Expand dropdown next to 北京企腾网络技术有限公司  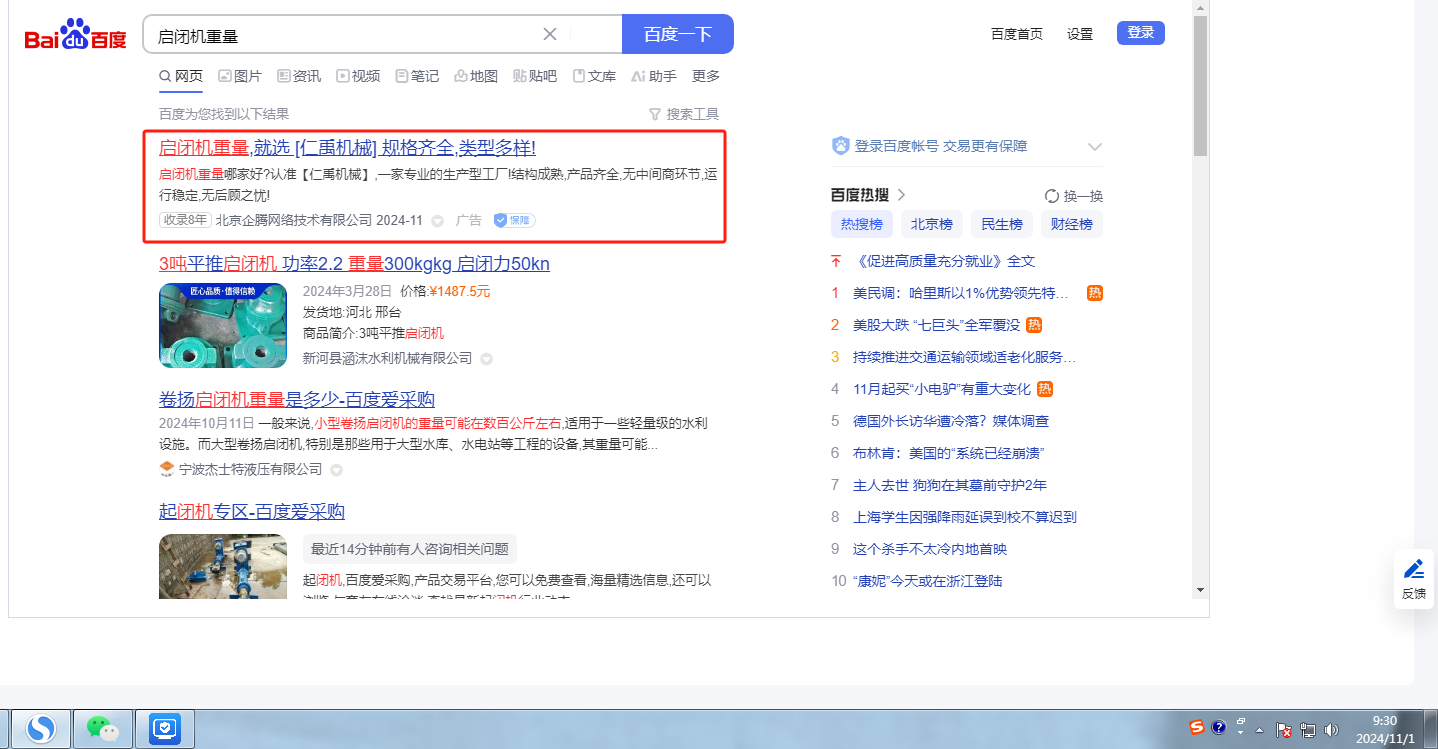437,221
